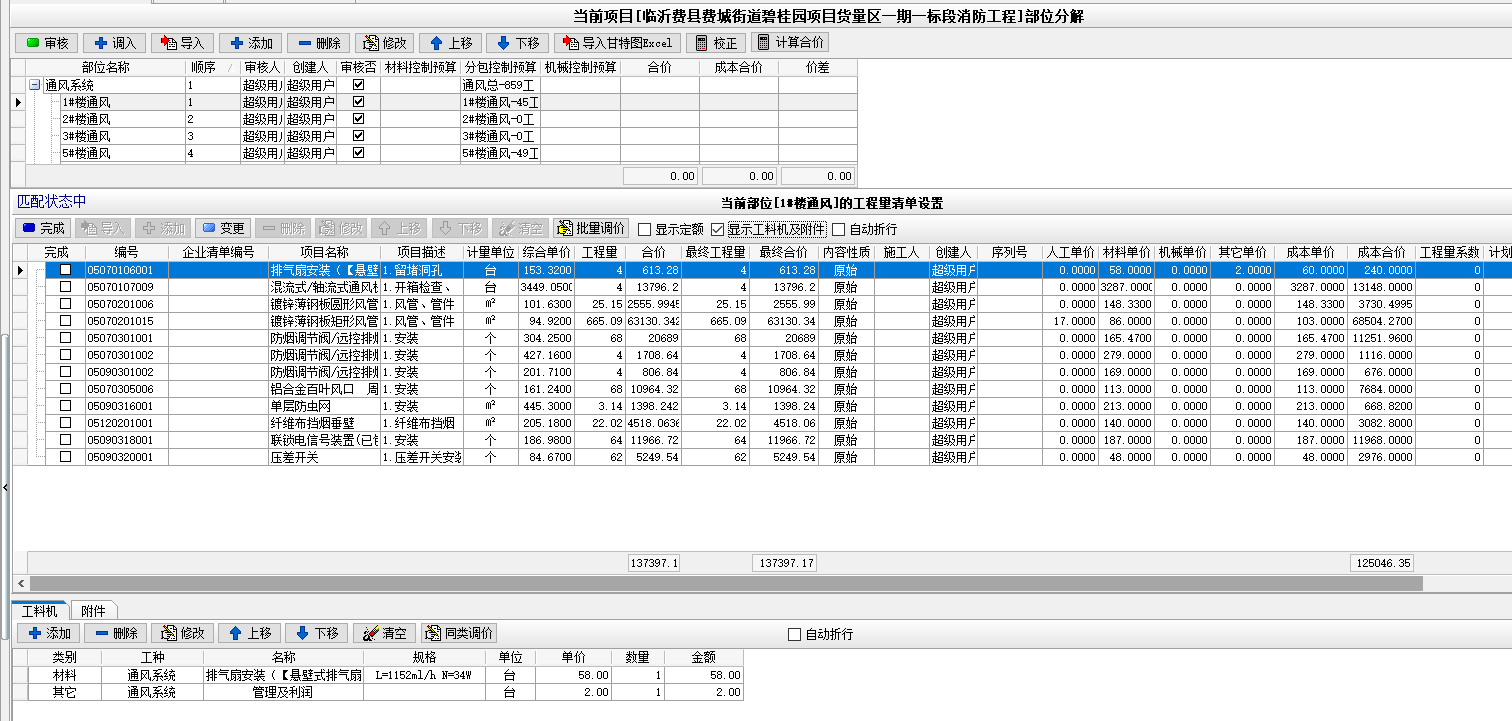Click the 校正 calculator button

point(715,43)
